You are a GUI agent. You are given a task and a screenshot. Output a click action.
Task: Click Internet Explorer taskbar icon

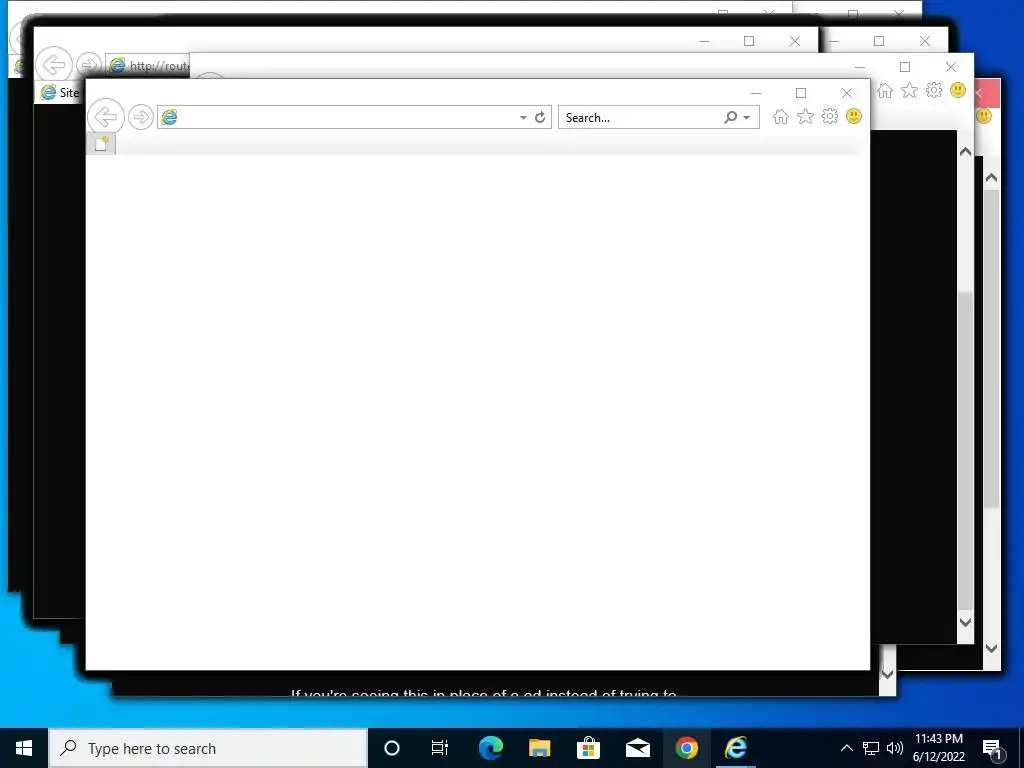[x=735, y=748]
